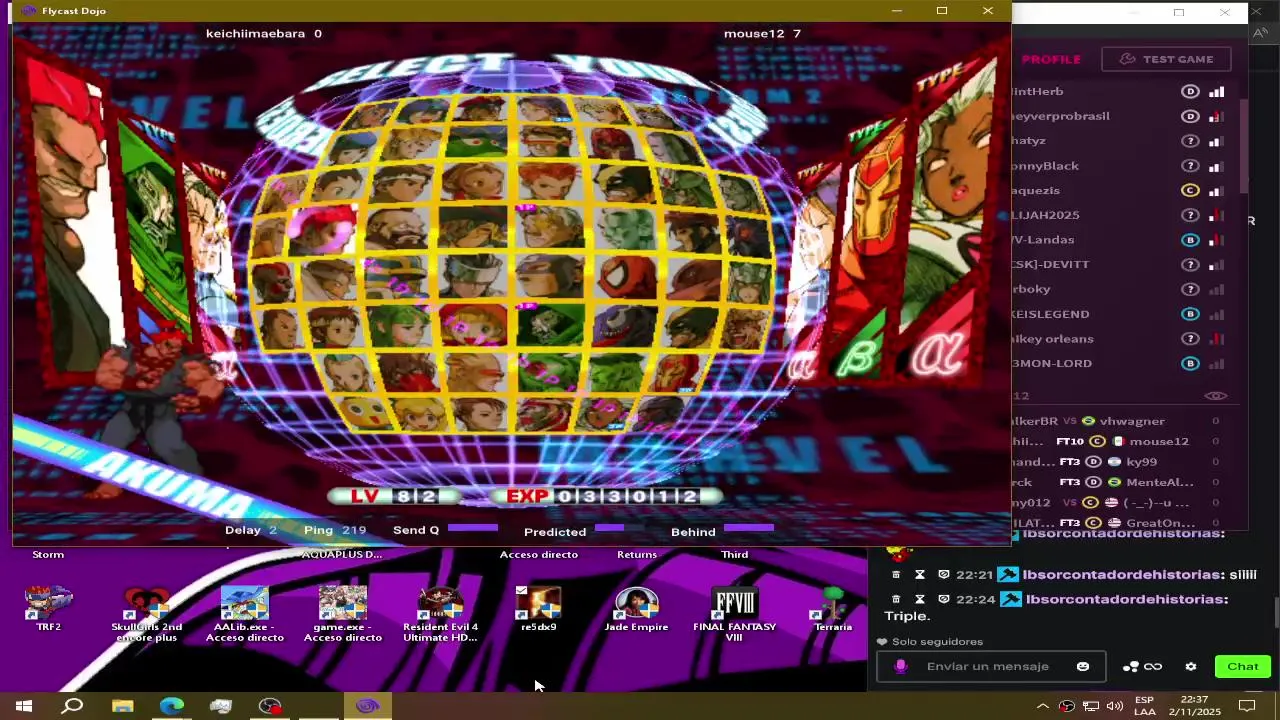Image resolution: width=1280 pixels, height=720 pixels.
Task: Open the FT10 match against mouse12
Action: click(1118, 441)
